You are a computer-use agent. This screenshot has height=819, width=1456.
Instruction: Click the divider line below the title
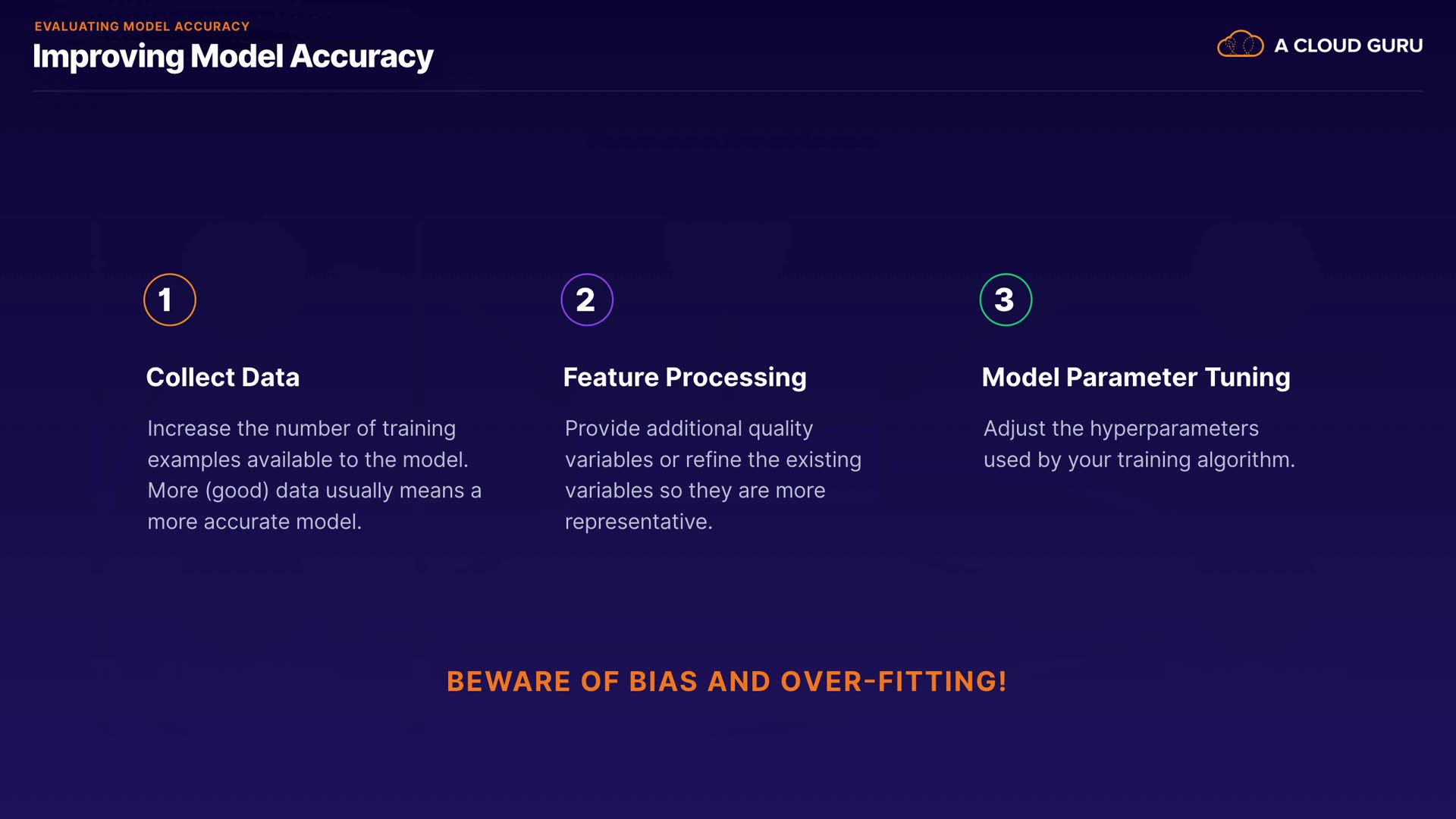[728, 91]
